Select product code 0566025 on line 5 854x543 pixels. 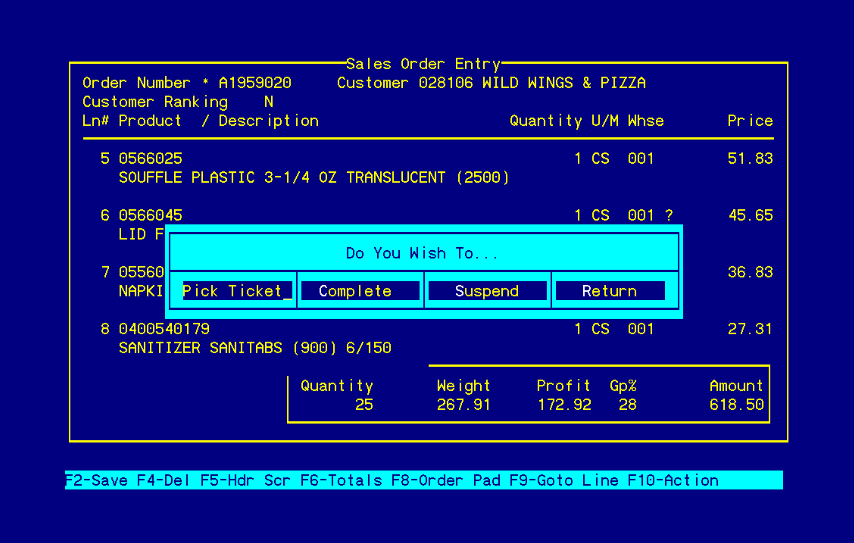150,158
